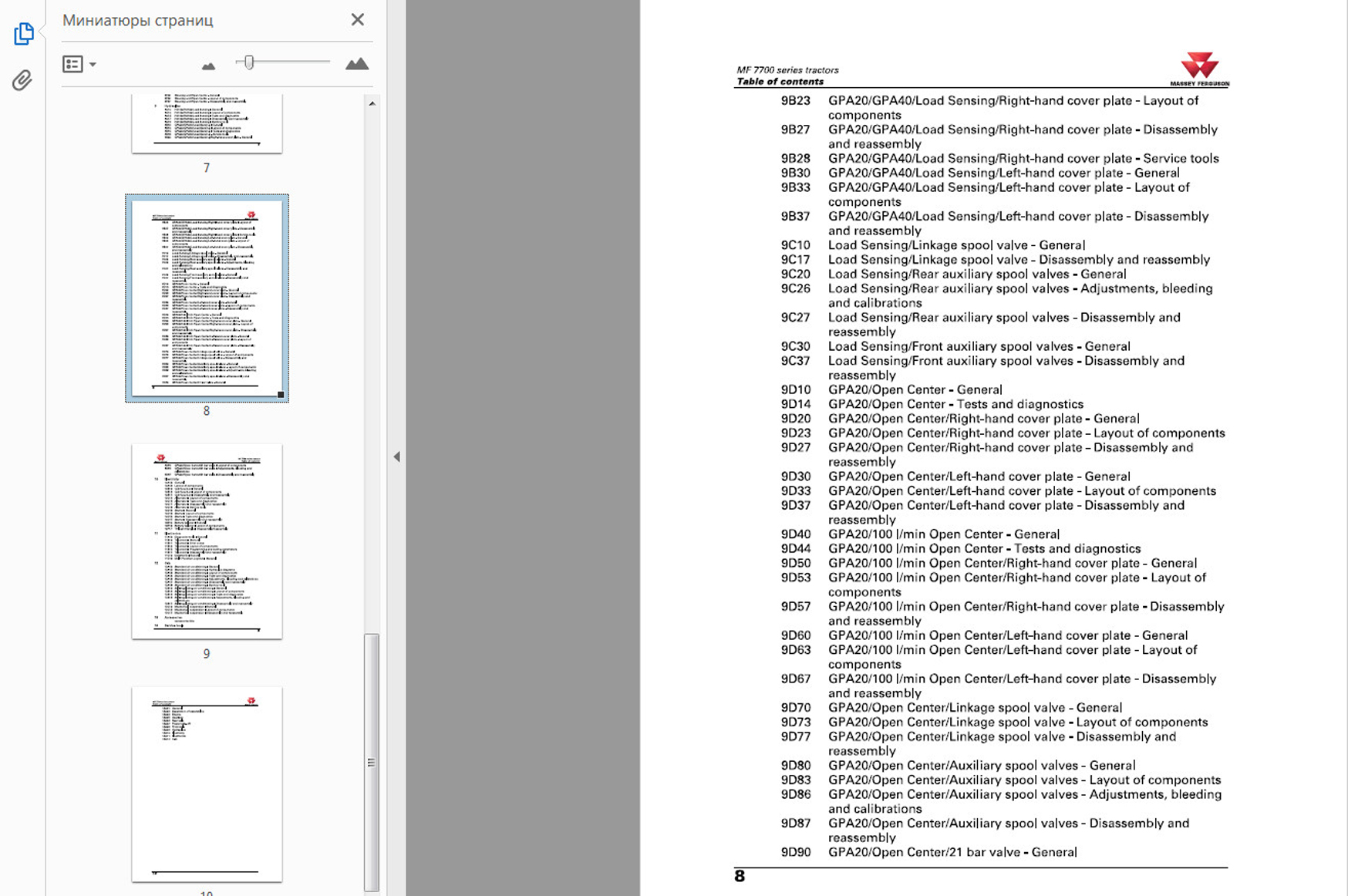The image size is (1348, 896).
Task: Select the highlighted page 8 thumbnail
Action: (x=207, y=298)
